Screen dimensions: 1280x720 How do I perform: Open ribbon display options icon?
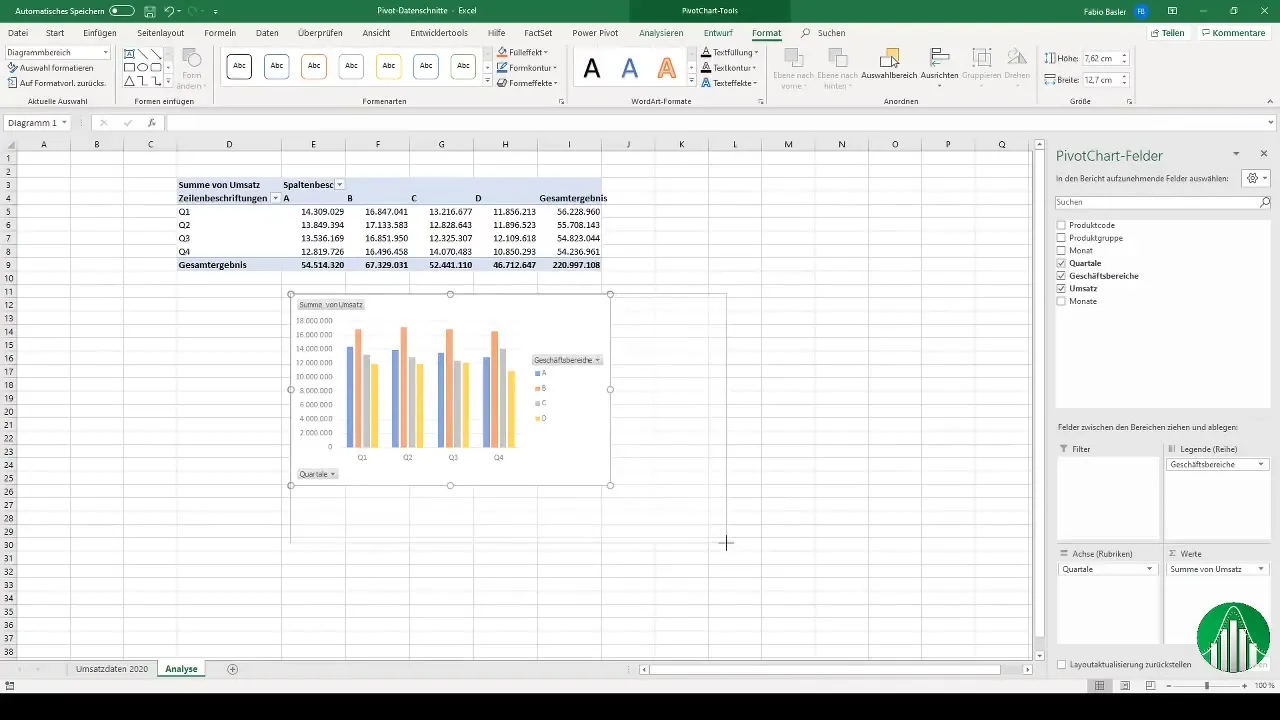tap(1174, 11)
